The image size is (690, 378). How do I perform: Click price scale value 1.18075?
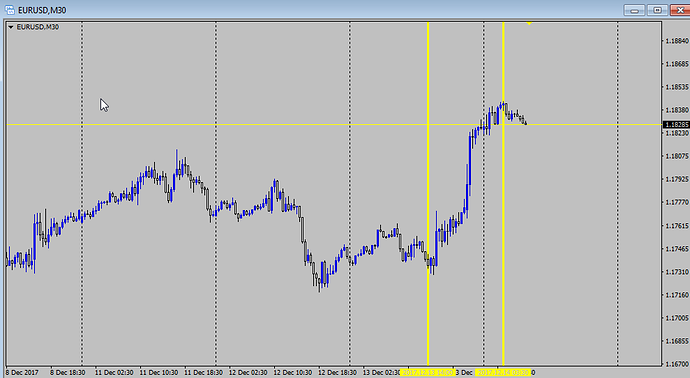tap(677, 156)
